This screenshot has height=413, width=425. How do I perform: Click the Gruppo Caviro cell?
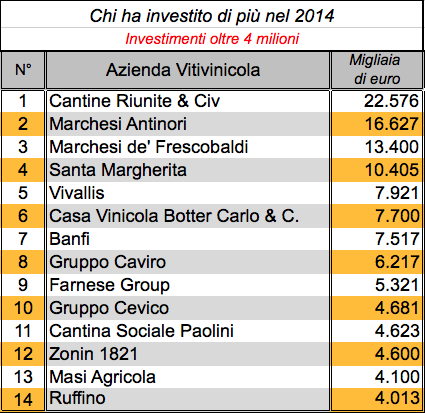point(188,262)
